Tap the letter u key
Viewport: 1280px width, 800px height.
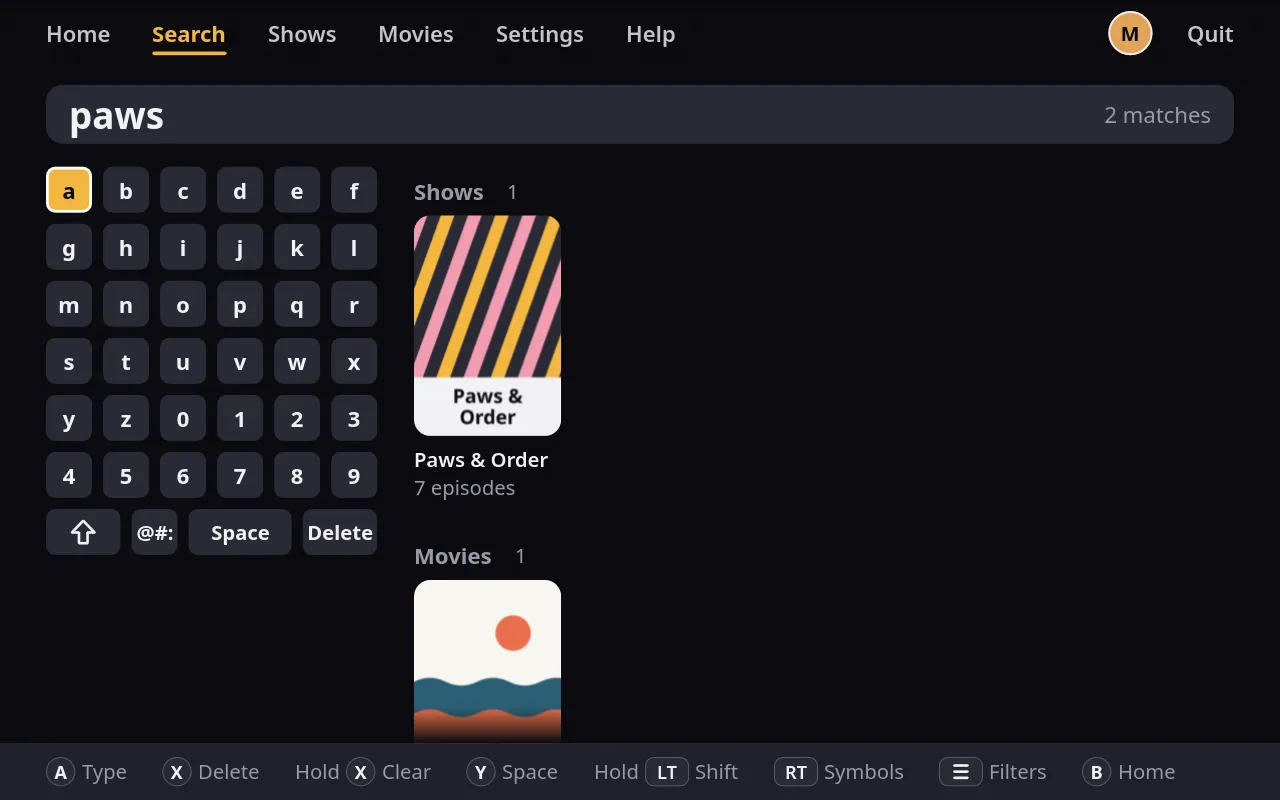click(x=183, y=361)
